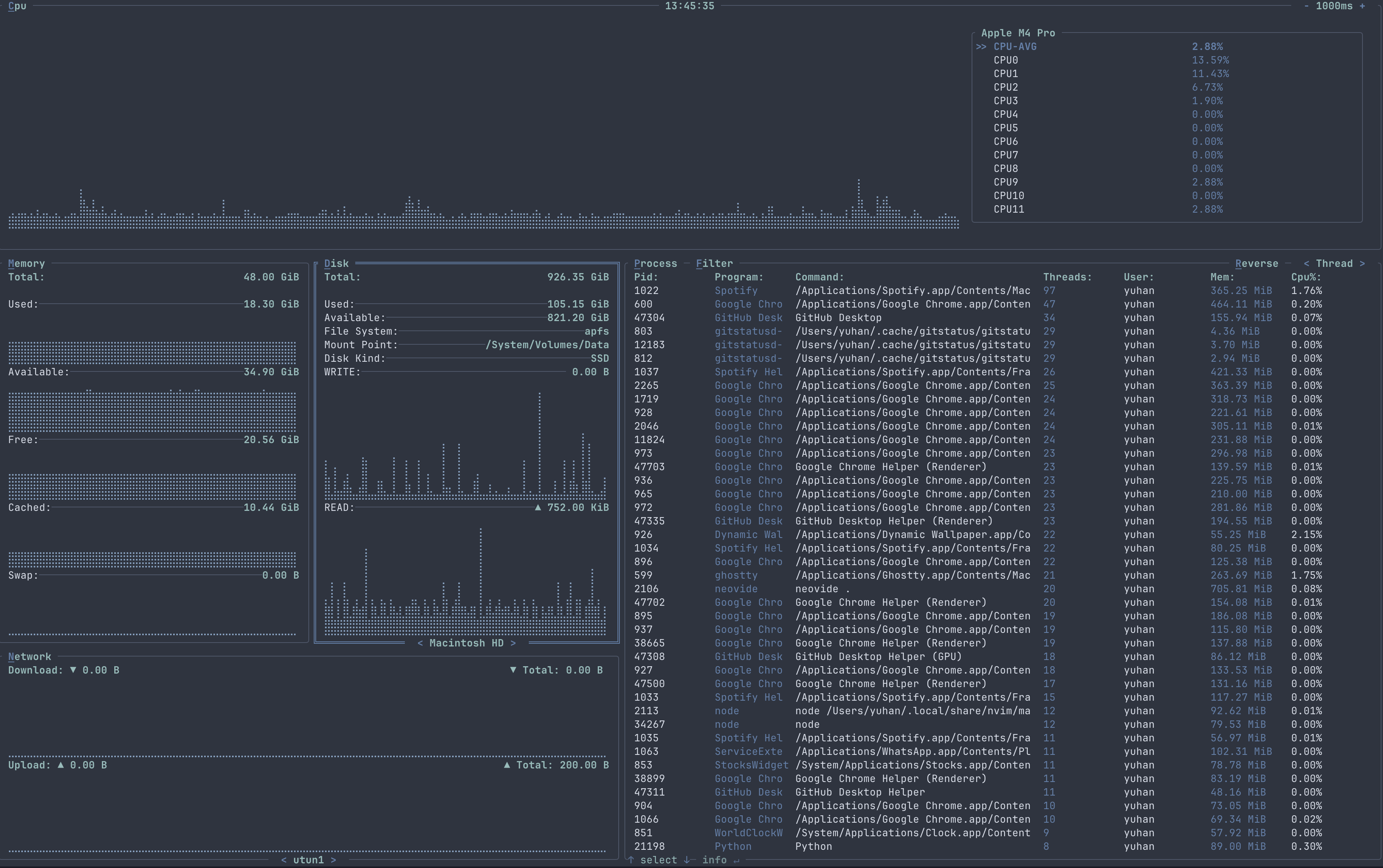Select the CPU0 row in core list
This screenshot has height=868, width=1383.
[1005, 60]
